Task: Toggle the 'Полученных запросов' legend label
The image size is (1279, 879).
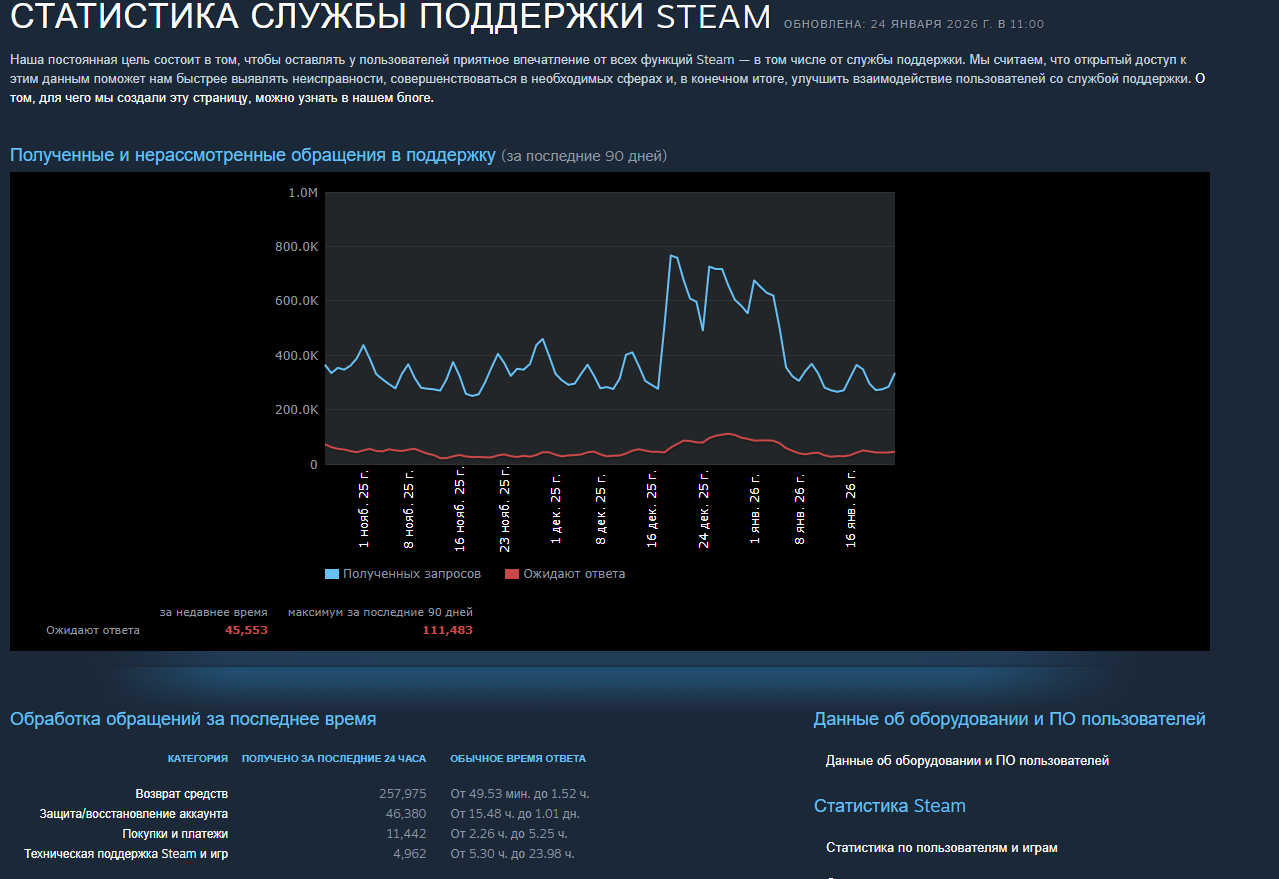Action: pyautogui.click(x=411, y=574)
